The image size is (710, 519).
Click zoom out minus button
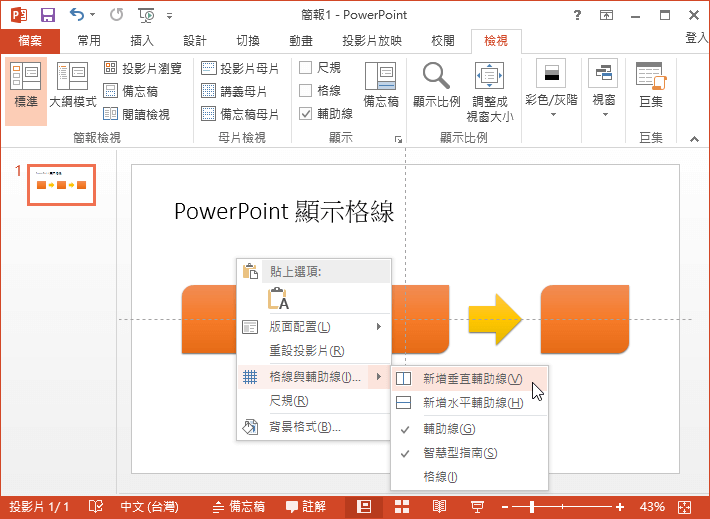pos(505,507)
